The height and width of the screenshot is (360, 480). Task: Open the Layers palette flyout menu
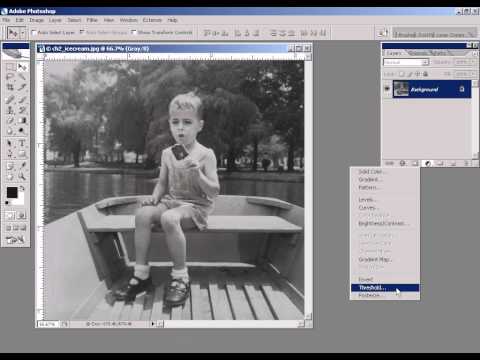point(475,53)
